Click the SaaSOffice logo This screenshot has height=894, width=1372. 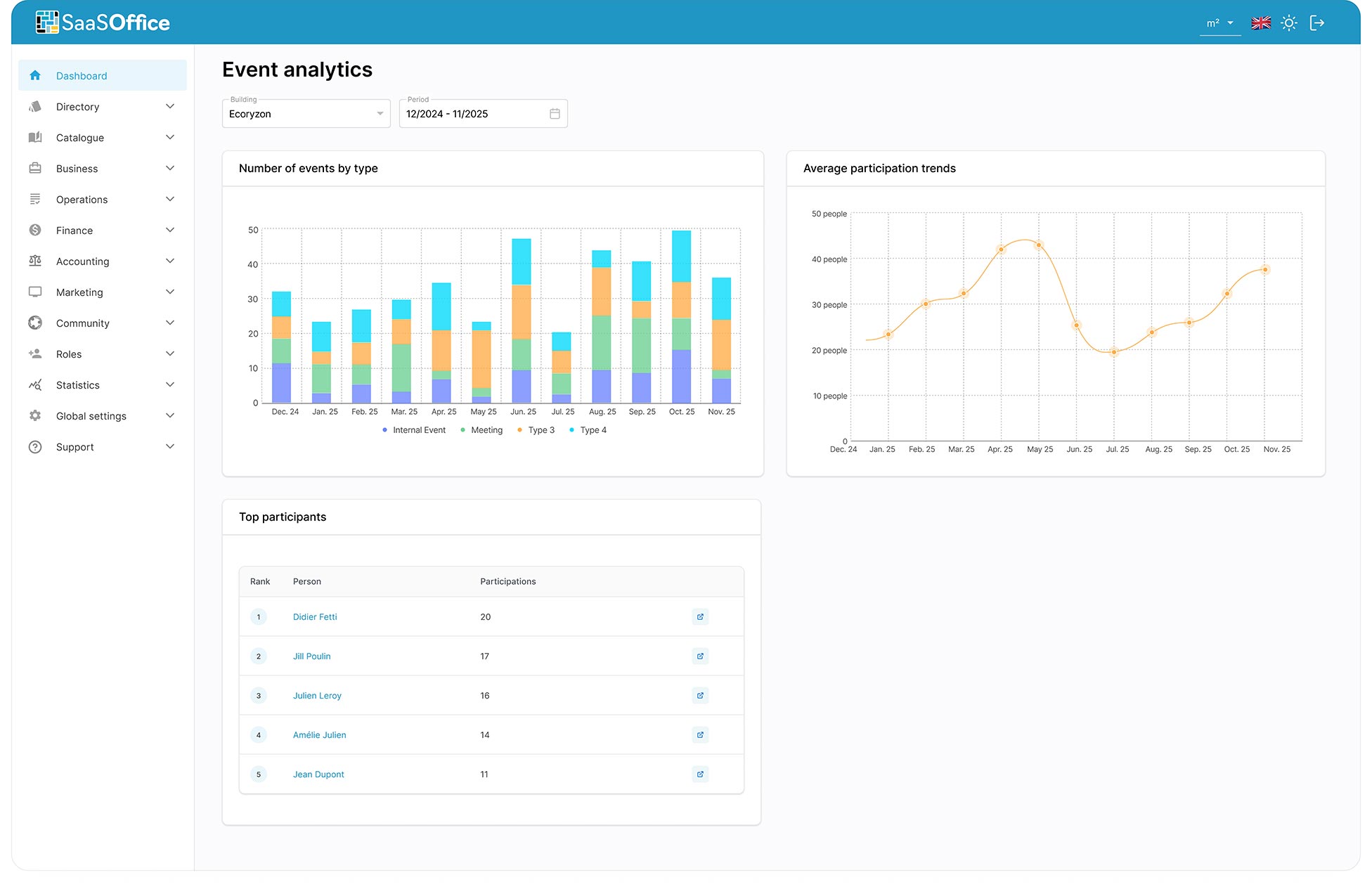coord(103,22)
